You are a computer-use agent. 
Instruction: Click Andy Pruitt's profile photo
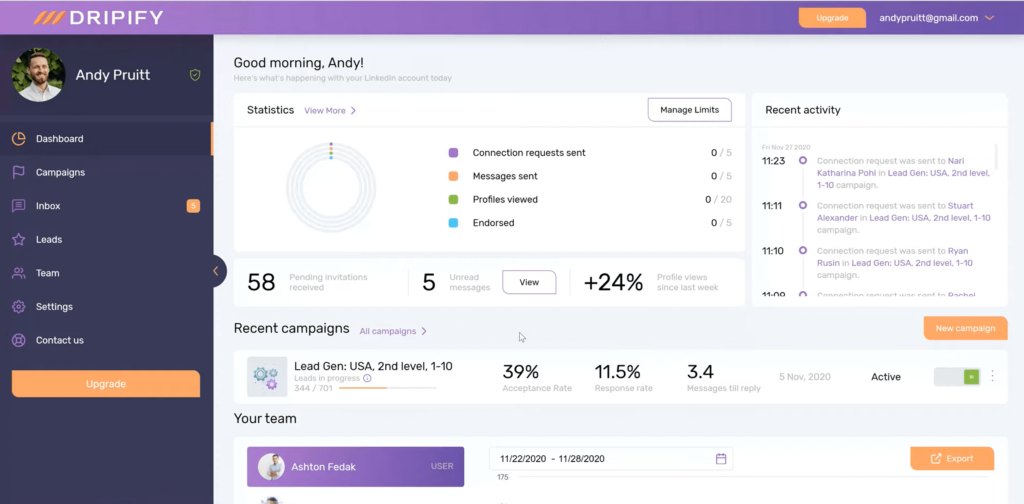point(39,75)
